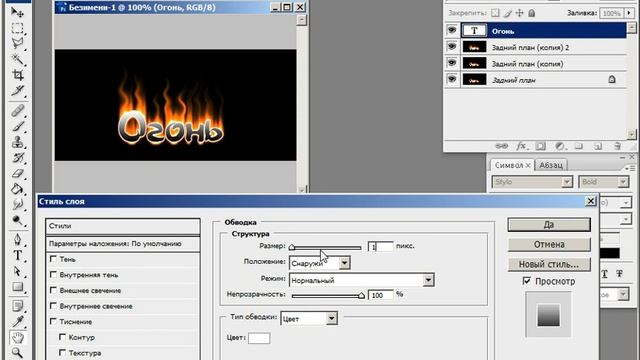
Task: Select the Move tool
Action: pyautogui.click(x=18, y=12)
